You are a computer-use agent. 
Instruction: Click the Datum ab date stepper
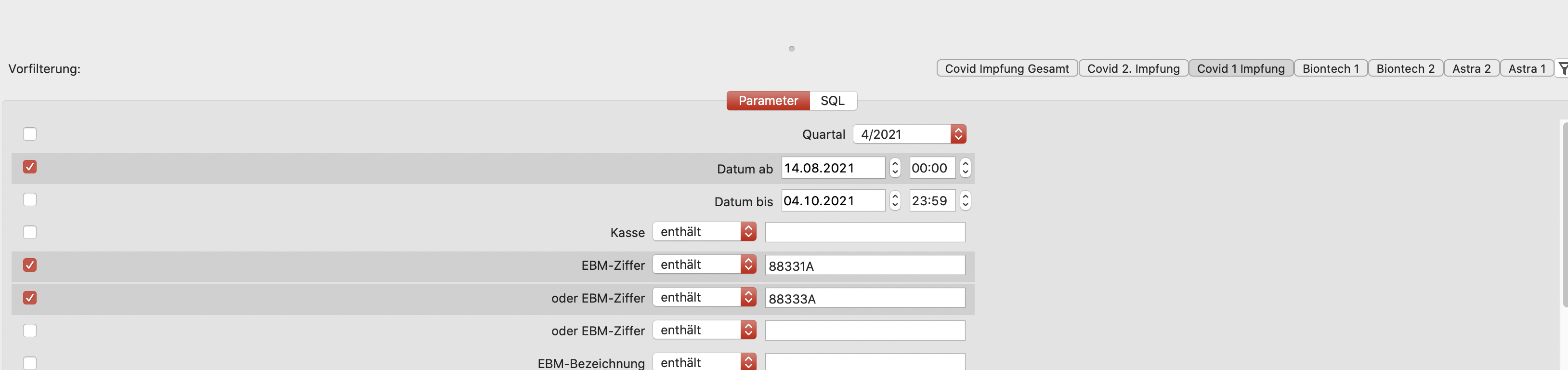[x=894, y=168]
